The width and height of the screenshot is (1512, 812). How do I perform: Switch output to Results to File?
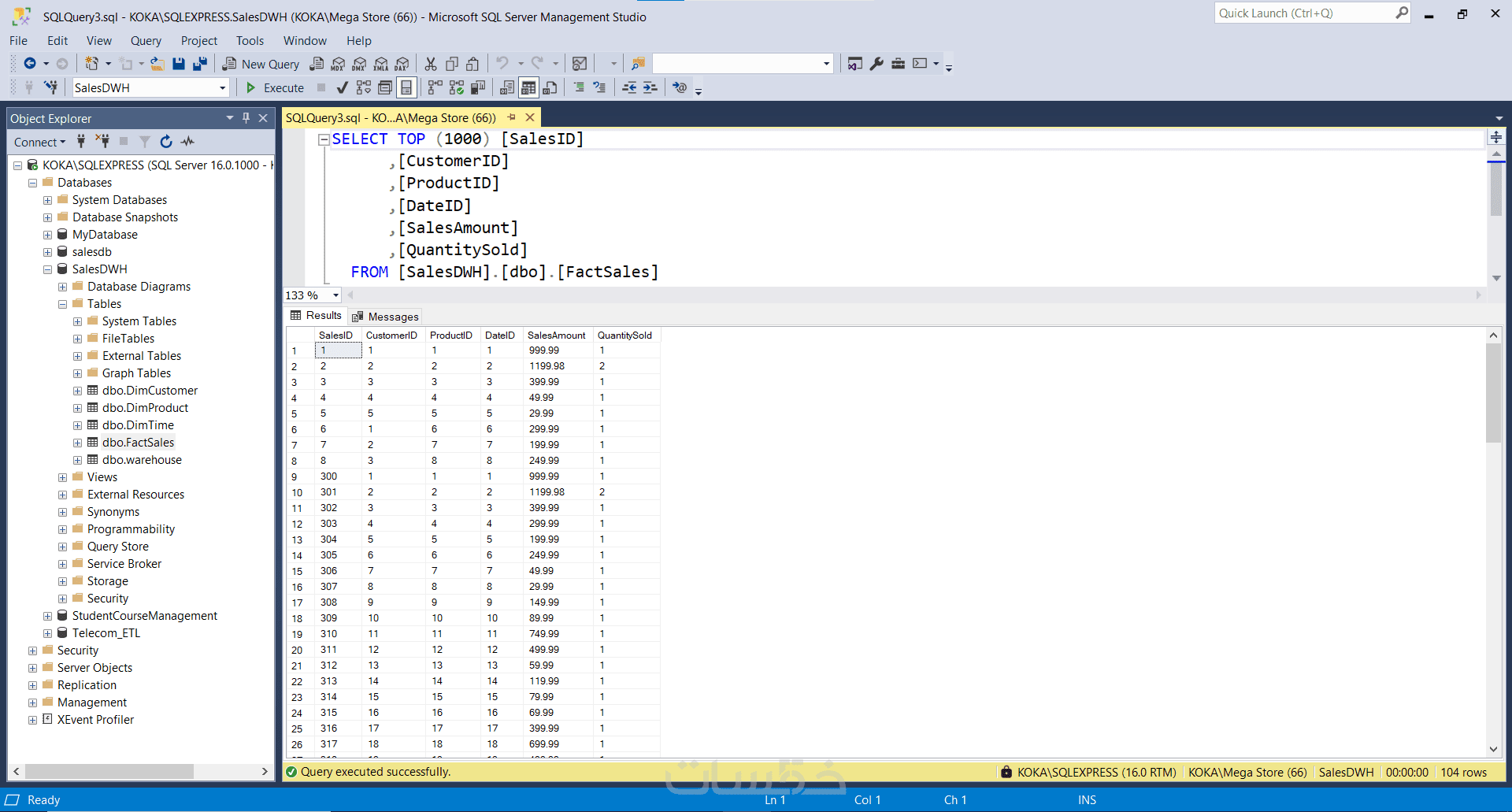pyautogui.click(x=550, y=87)
